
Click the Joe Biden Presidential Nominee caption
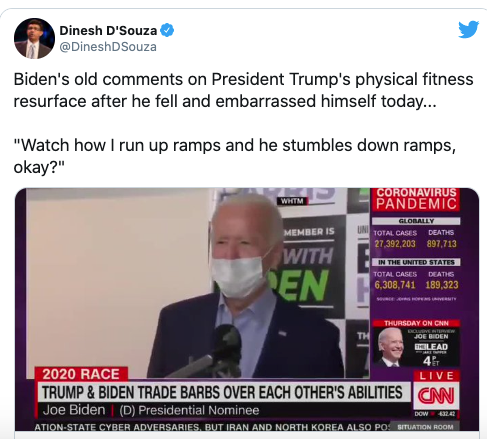(x=151, y=410)
